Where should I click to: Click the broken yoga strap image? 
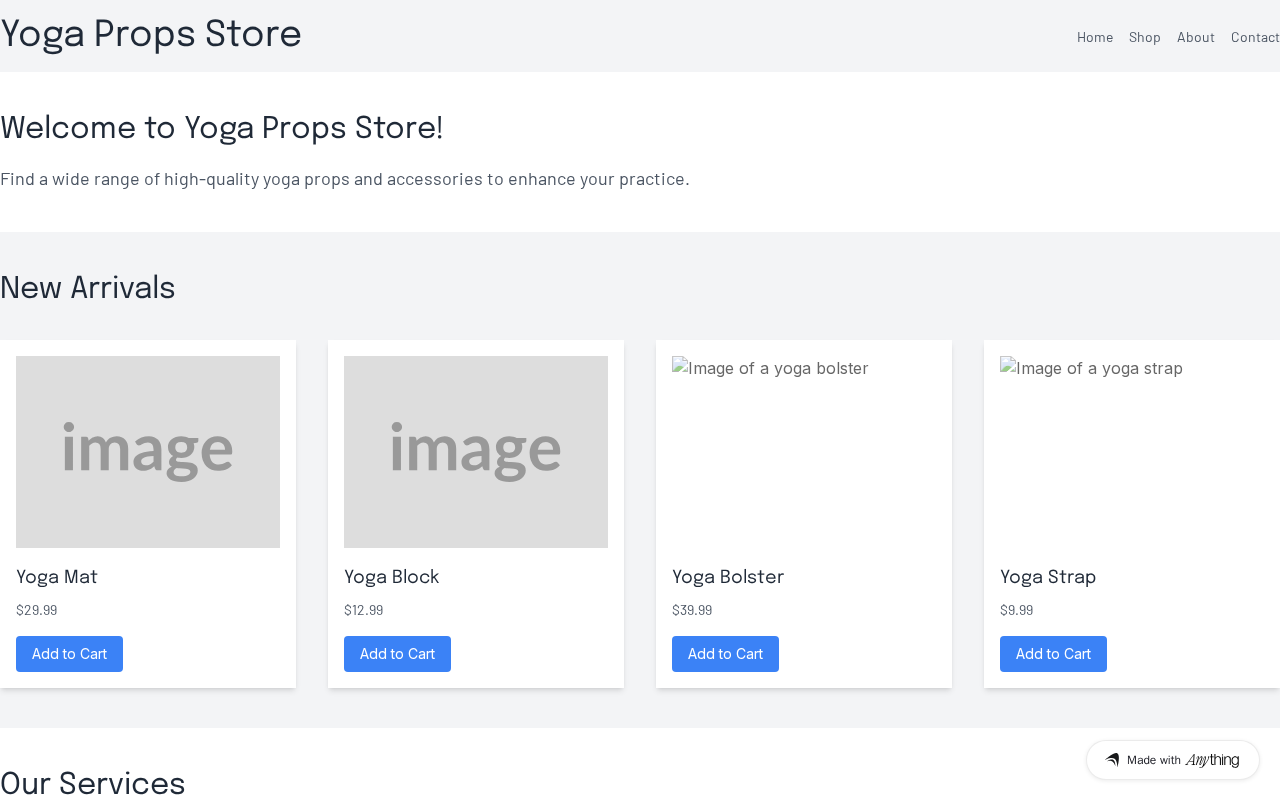(x=1091, y=368)
